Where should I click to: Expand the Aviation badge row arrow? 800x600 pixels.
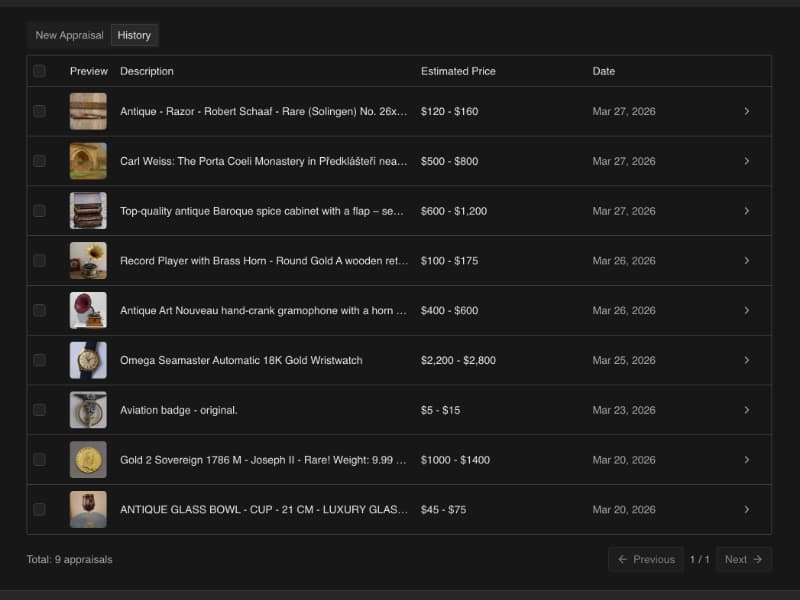point(746,410)
